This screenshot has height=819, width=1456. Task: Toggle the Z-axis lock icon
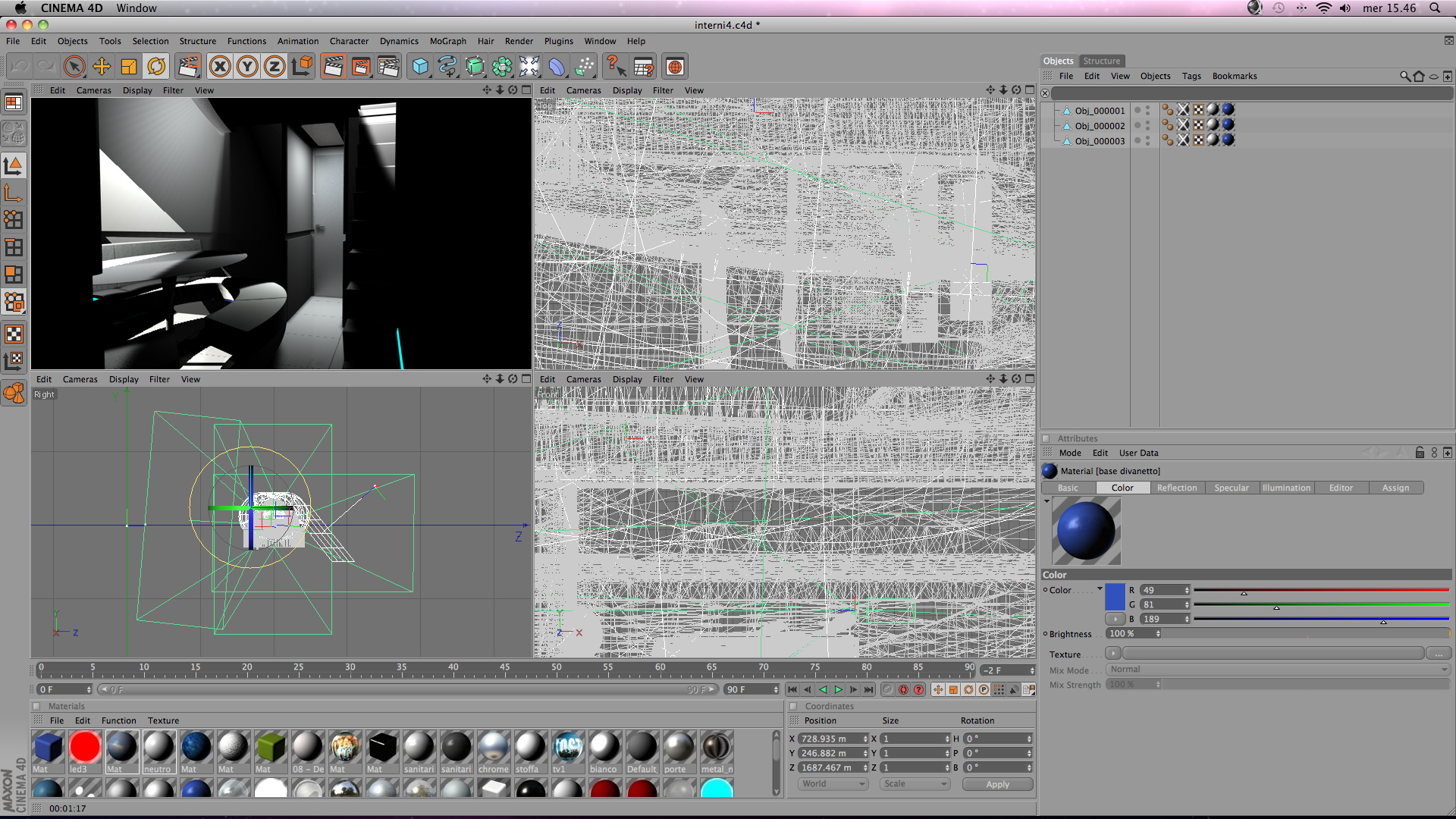275,67
